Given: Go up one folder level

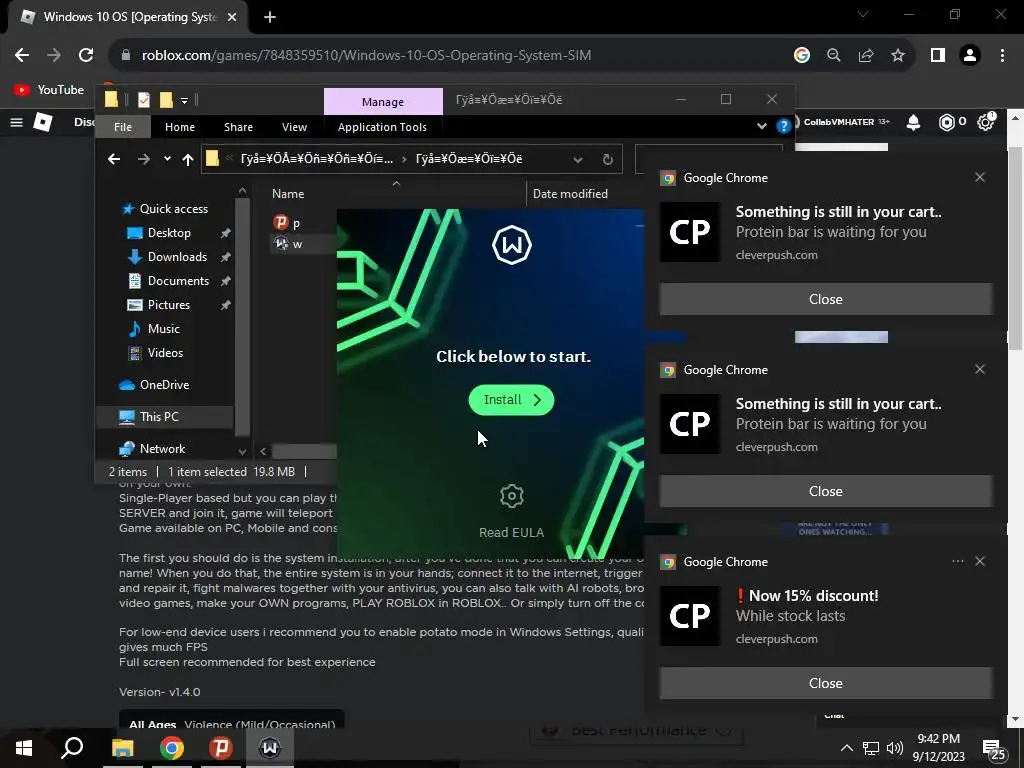Looking at the screenshot, I should (188, 159).
